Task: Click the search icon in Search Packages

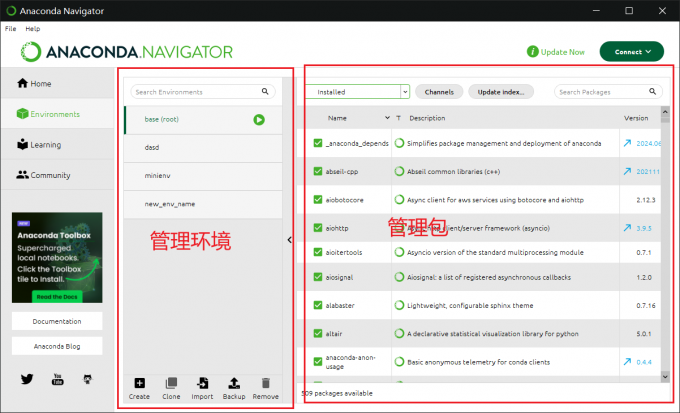Action: point(652,91)
